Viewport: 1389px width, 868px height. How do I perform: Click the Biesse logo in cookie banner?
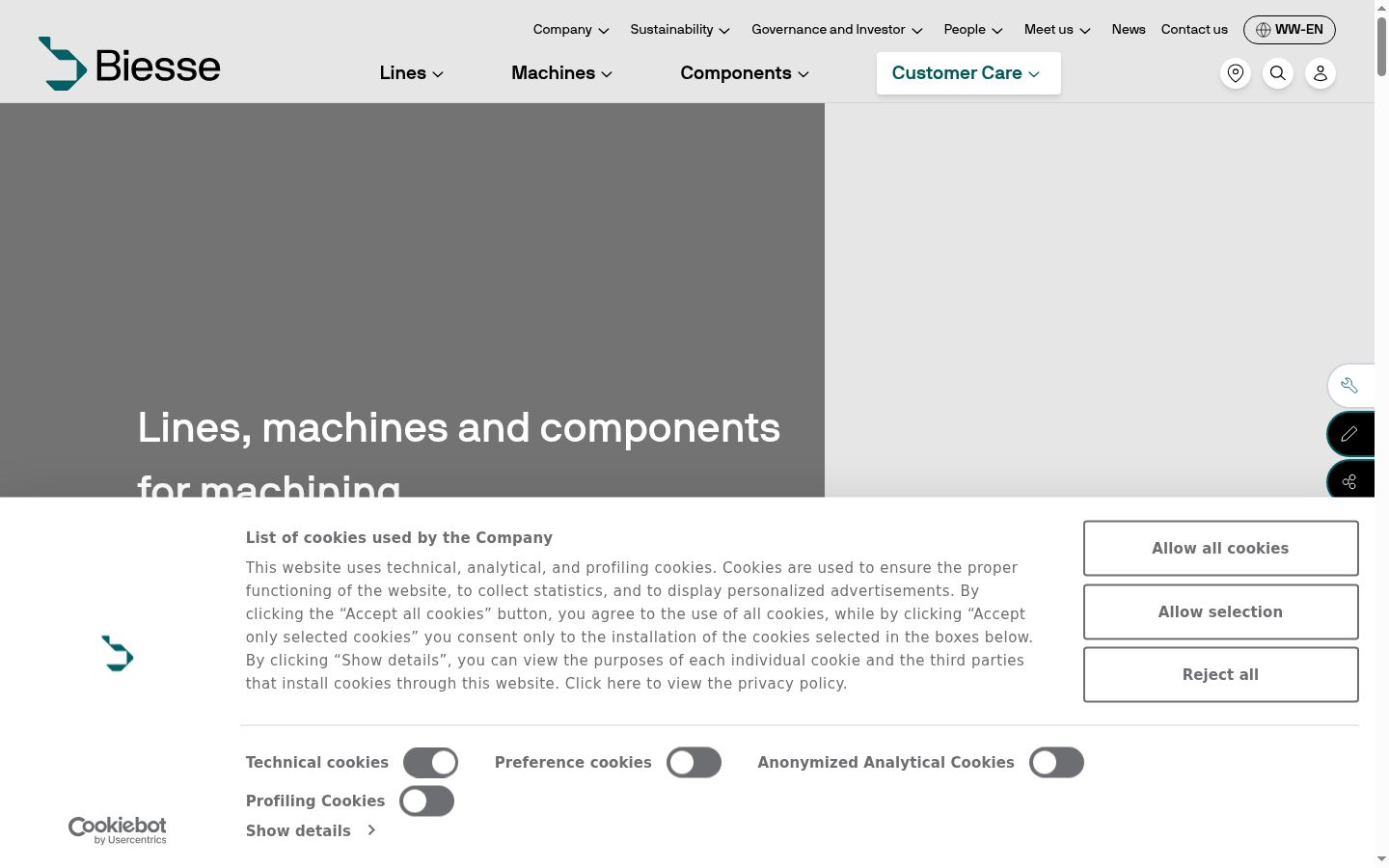(118, 654)
